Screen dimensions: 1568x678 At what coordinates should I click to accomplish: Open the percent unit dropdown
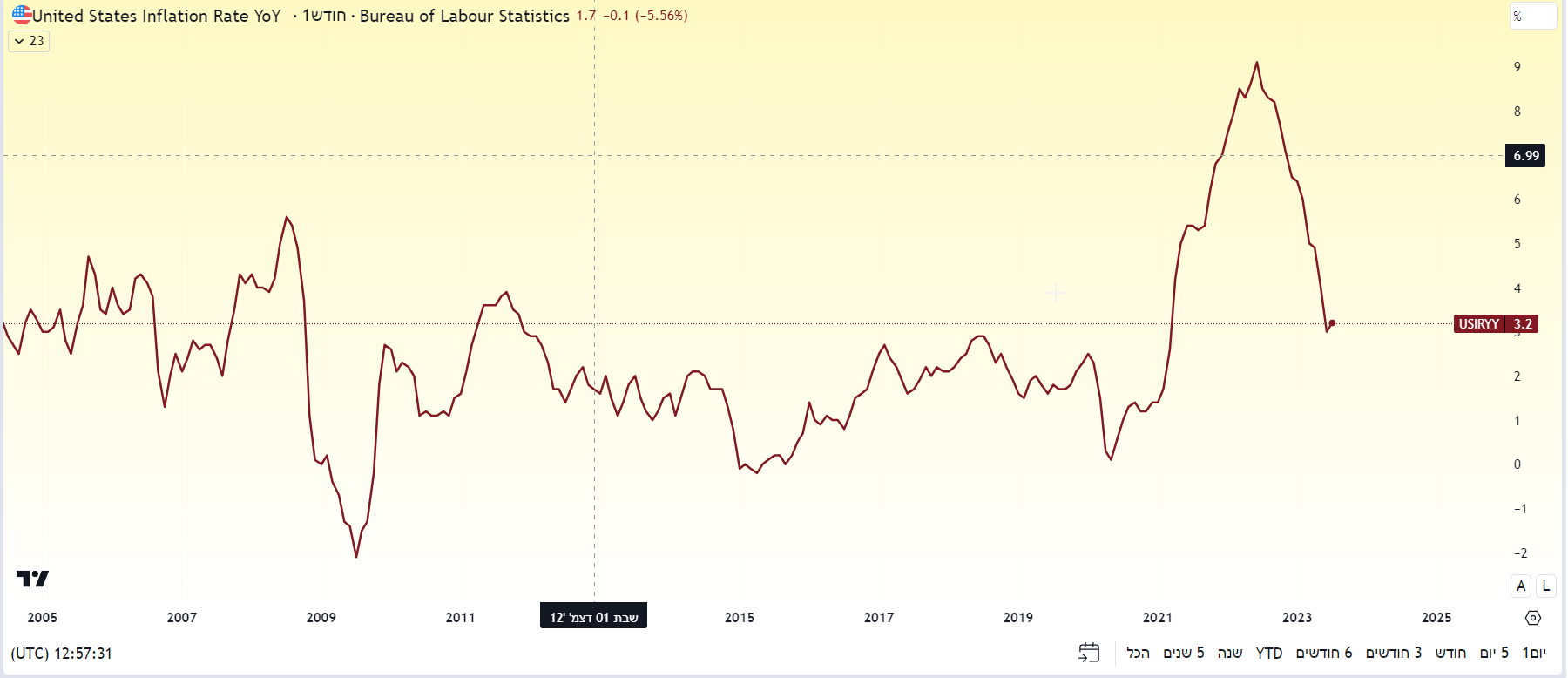tap(1532, 17)
